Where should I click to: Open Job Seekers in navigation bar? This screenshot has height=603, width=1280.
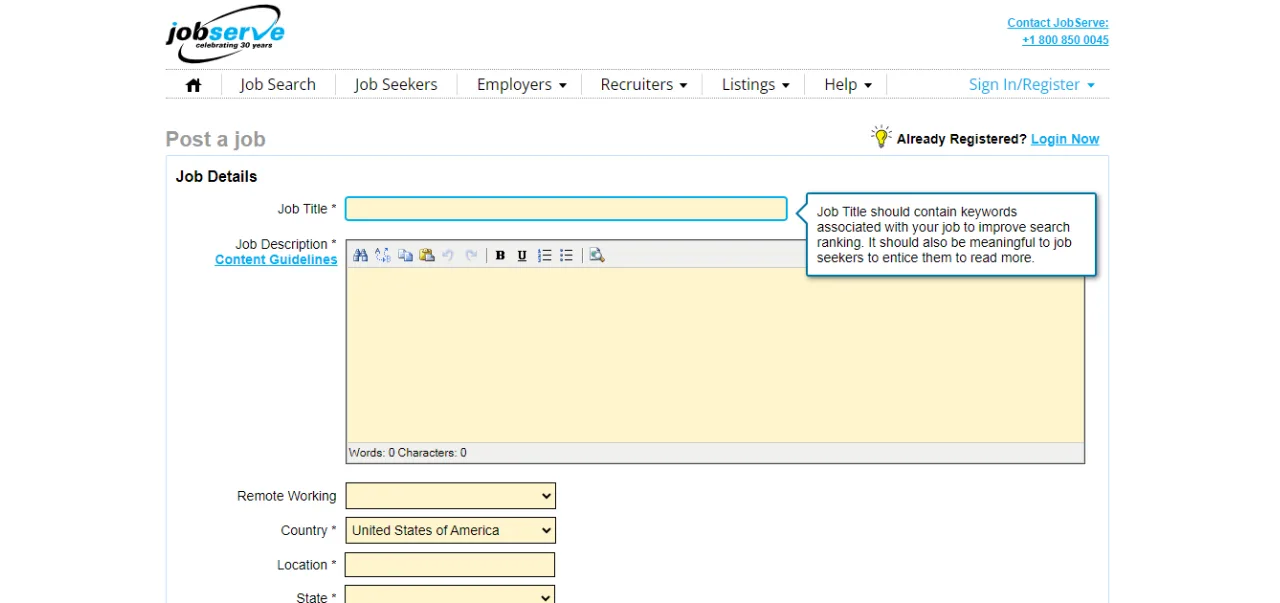pyautogui.click(x=396, y=85)
